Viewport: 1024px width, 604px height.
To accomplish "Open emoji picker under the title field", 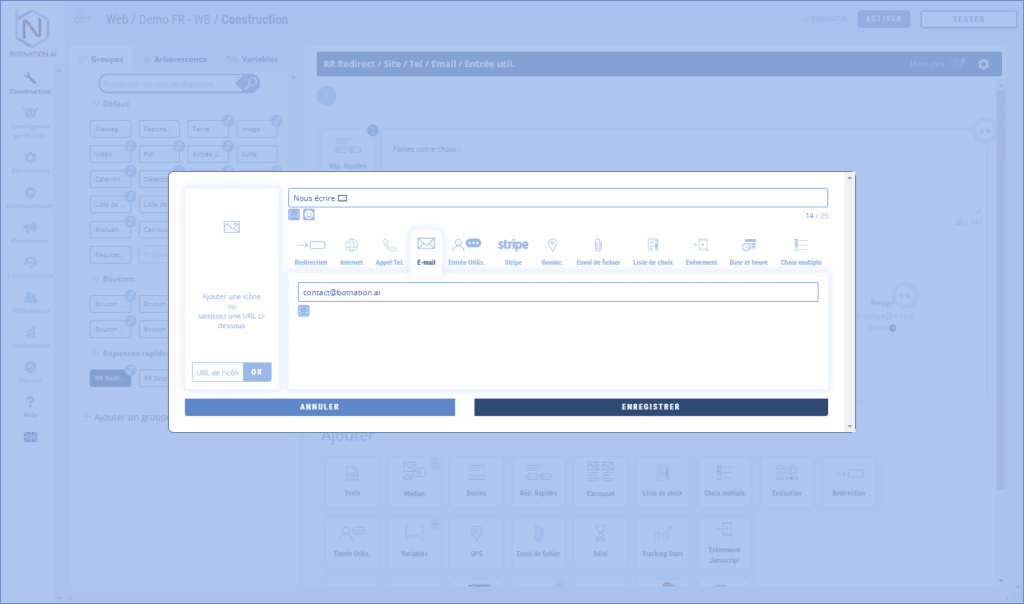I will [309, 214].
